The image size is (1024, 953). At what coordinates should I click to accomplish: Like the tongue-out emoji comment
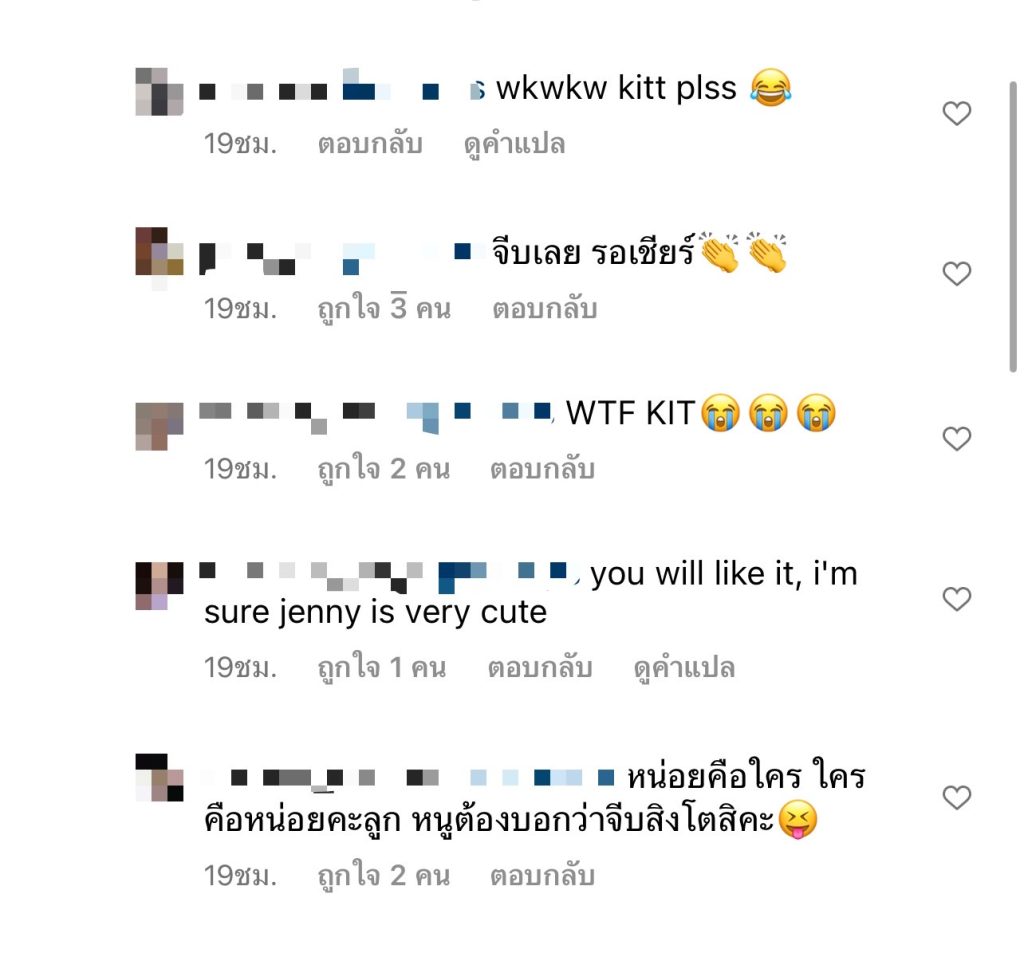[x=957, y=798]
